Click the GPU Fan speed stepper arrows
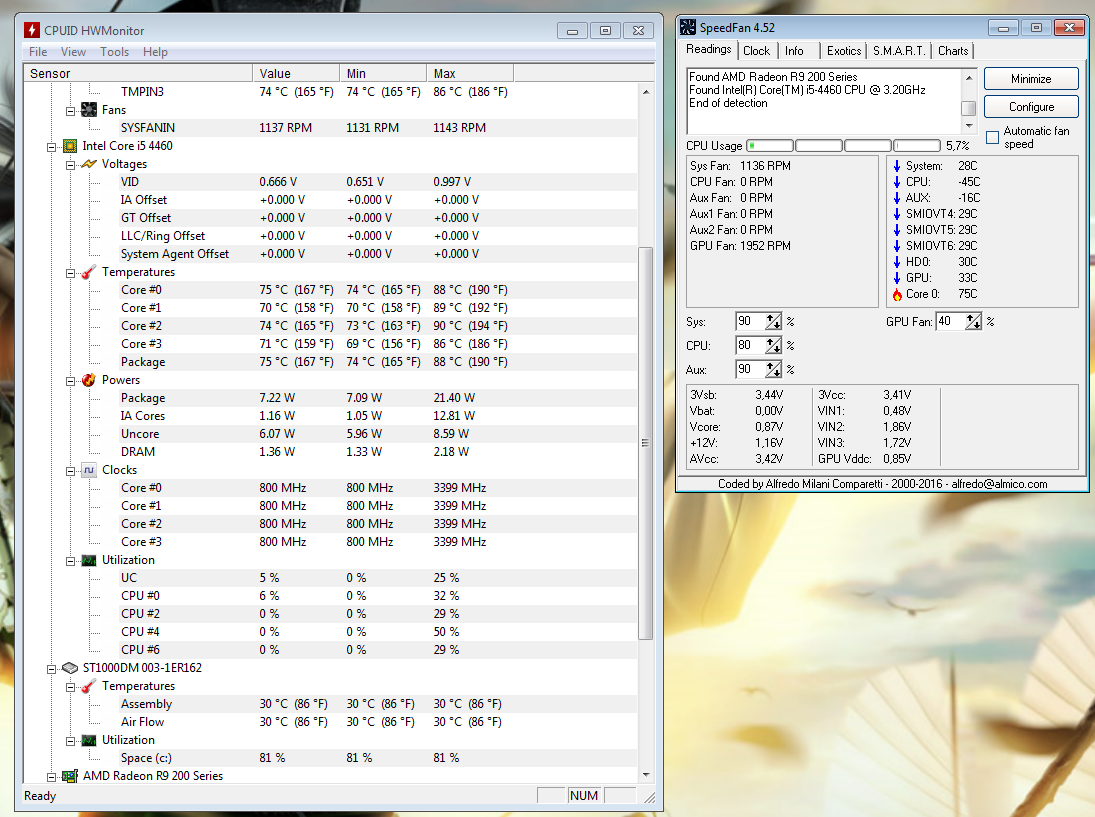Screen dimensions: 1095x817 [x=973, y=321]
